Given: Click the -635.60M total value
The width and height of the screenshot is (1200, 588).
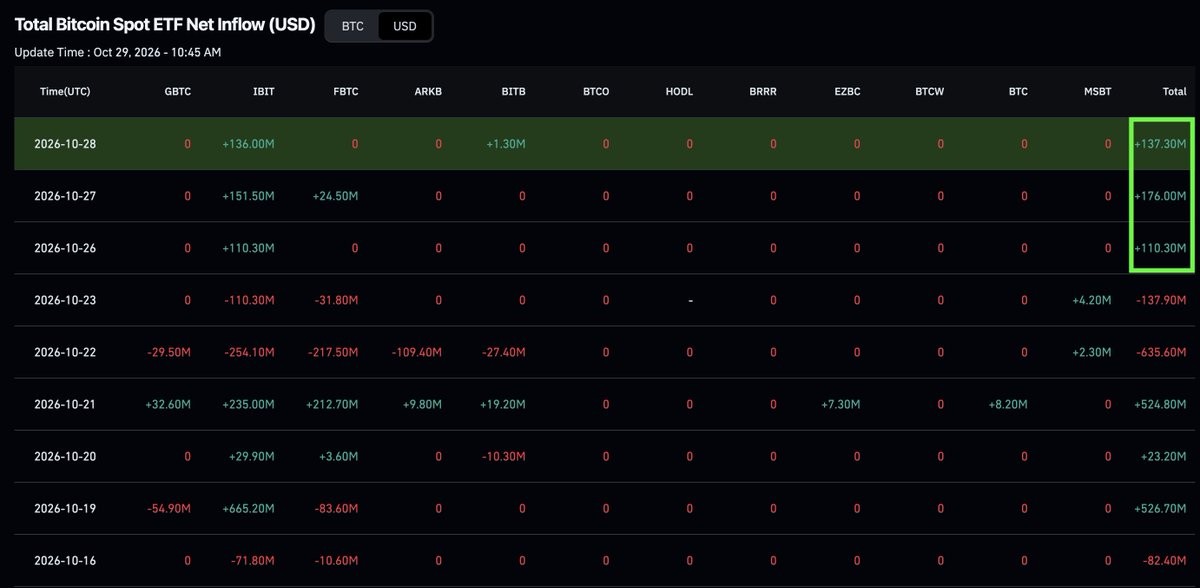Looking at the screenshot, I should [1161, 352].
